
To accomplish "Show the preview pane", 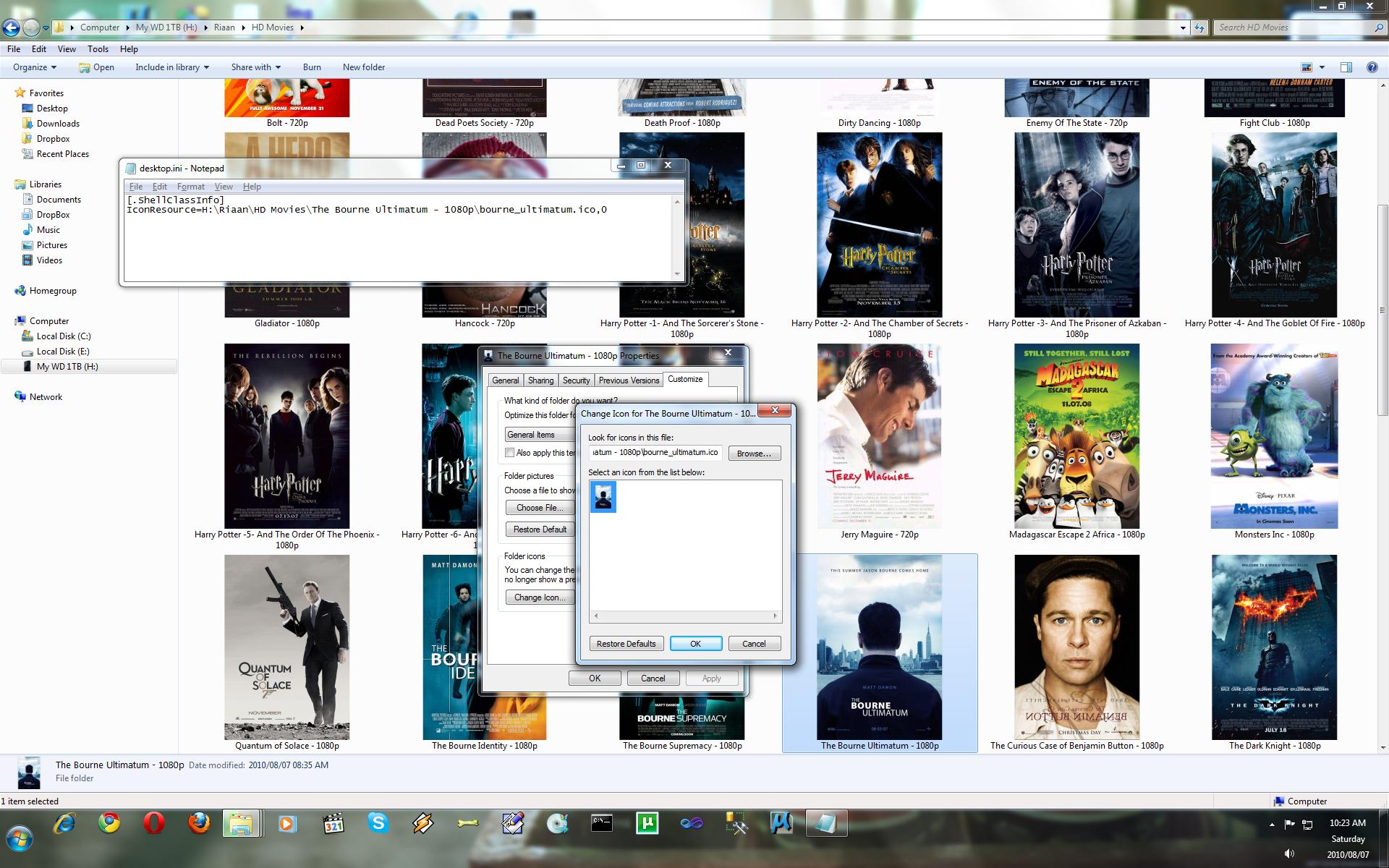I will 1346,67.
